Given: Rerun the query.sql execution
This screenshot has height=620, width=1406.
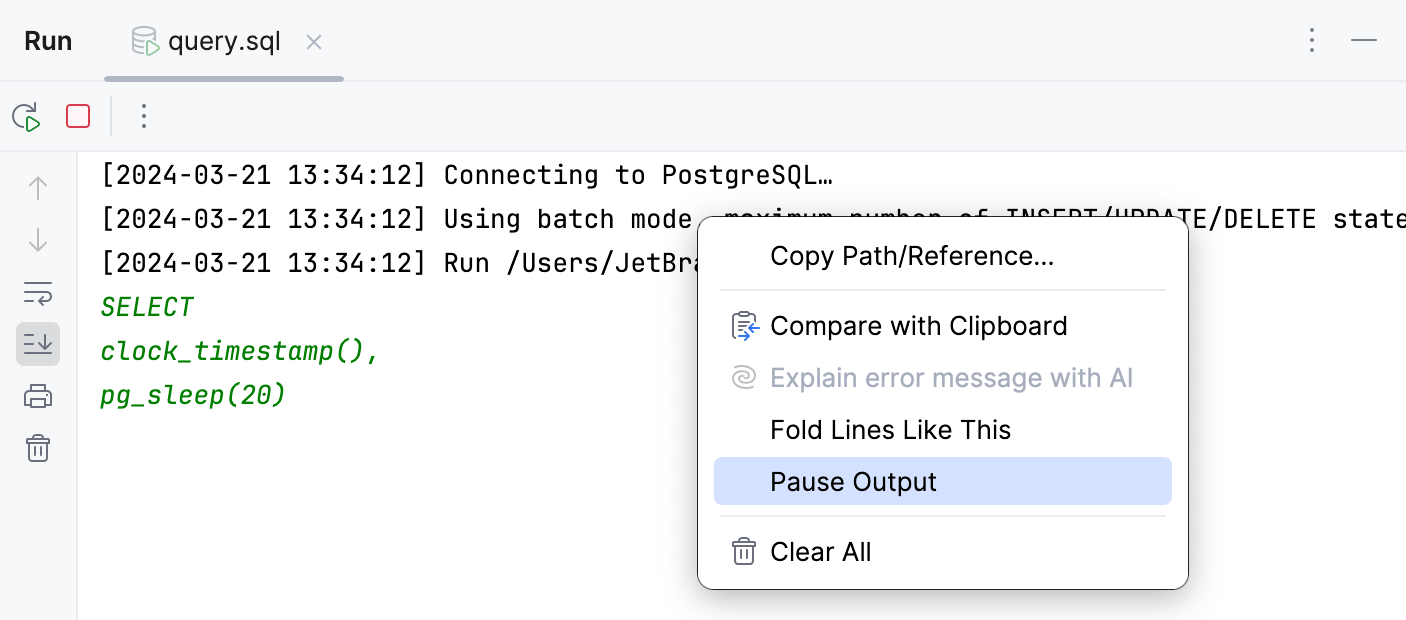Looking at the screenshot, I should point(25,116).
